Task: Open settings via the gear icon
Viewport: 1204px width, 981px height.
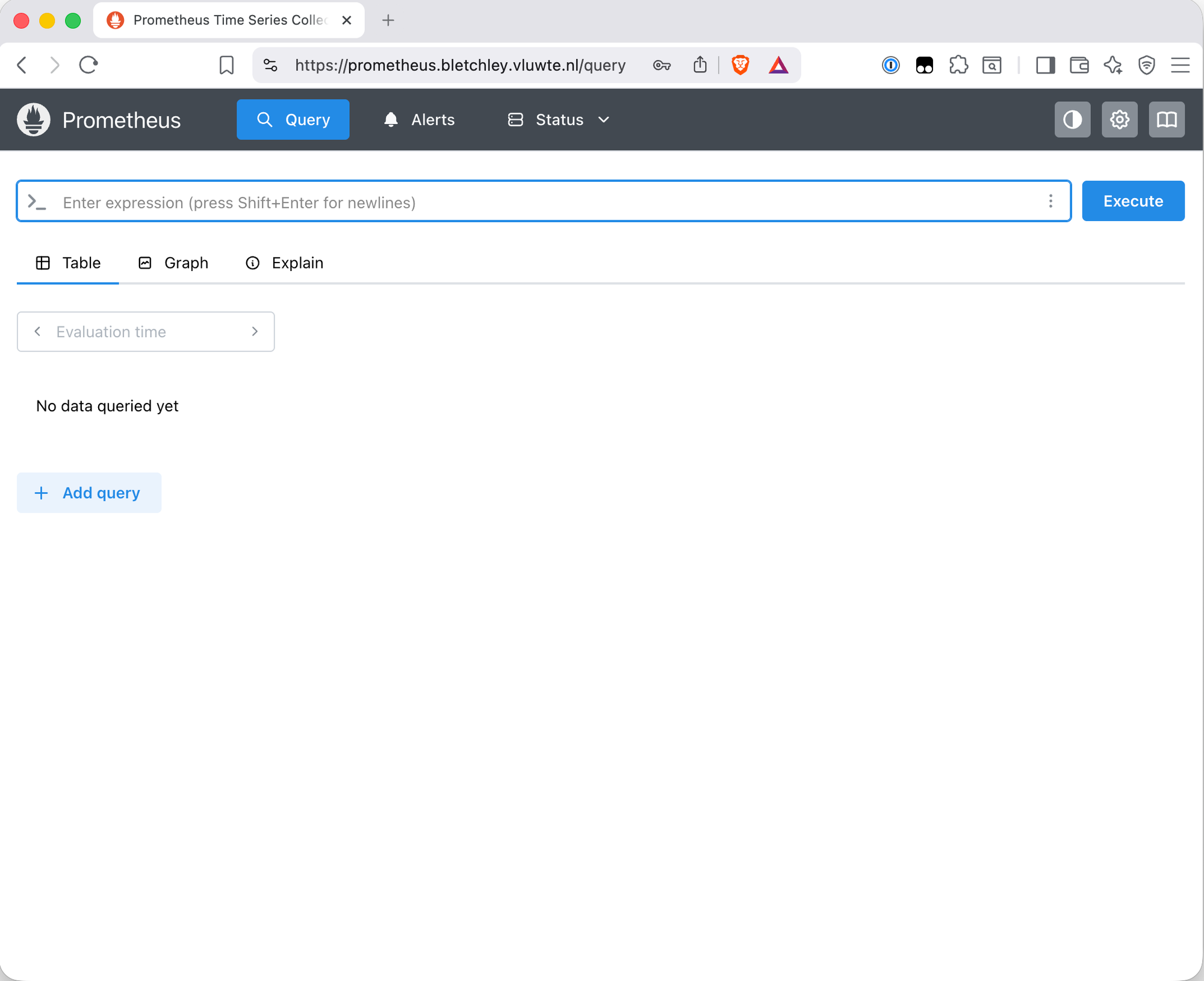Action: point(1119,119)
